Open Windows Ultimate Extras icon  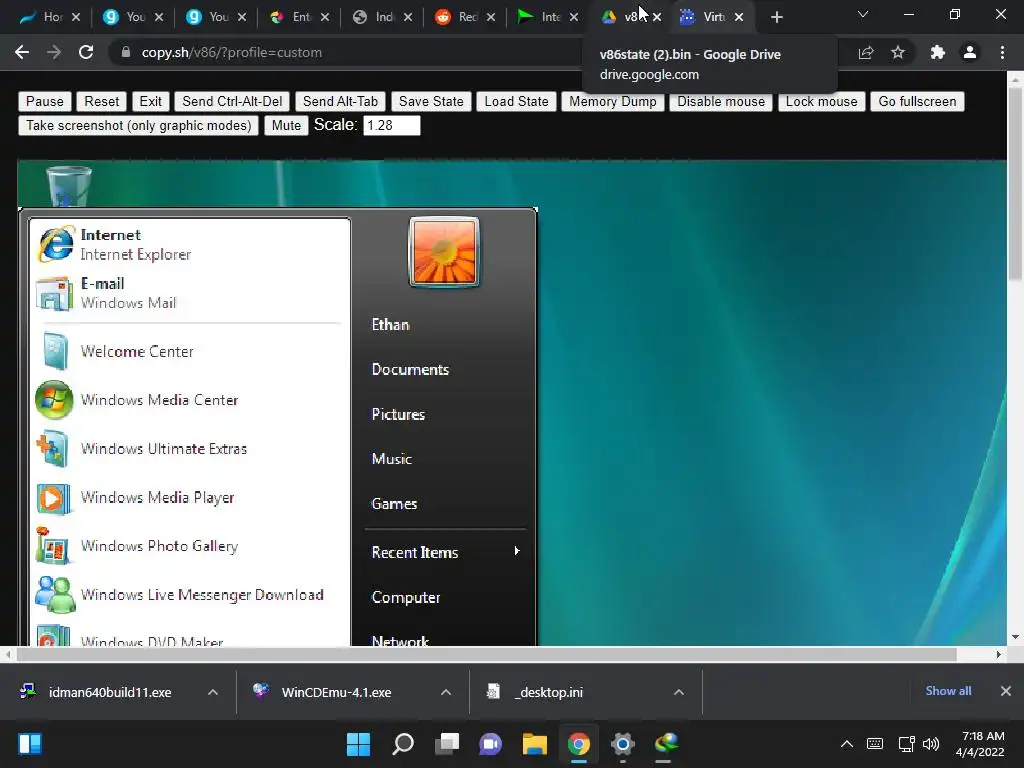[53, 449]
